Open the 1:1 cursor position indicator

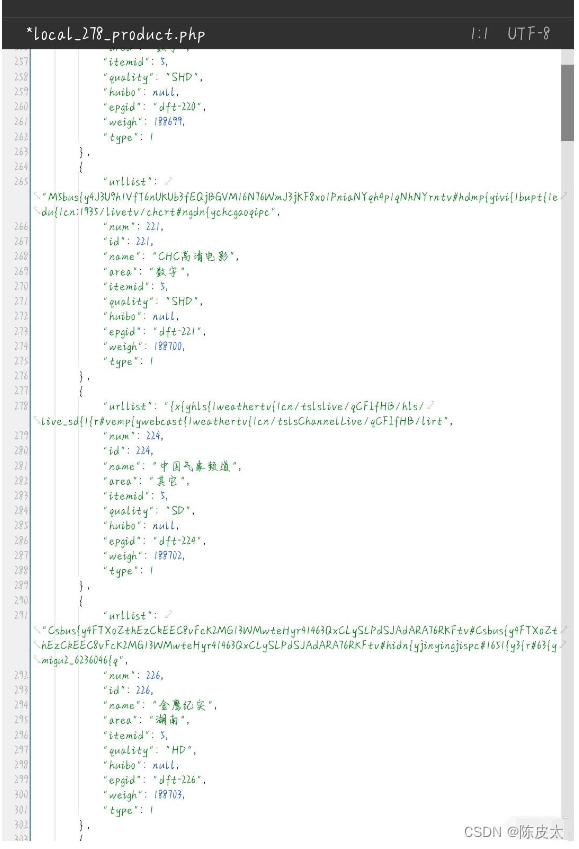coord(479,34)
